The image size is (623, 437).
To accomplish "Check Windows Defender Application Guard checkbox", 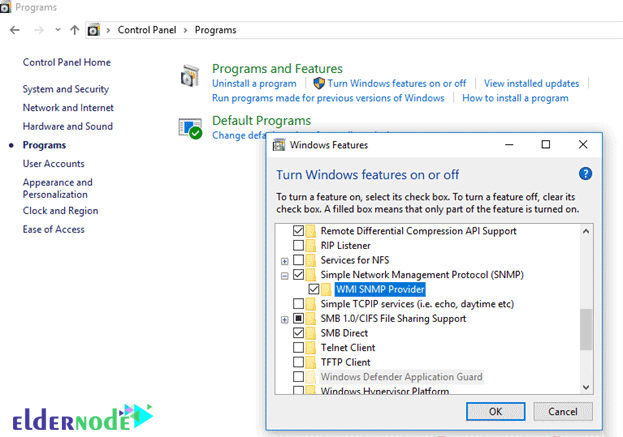I will [298, 377].
